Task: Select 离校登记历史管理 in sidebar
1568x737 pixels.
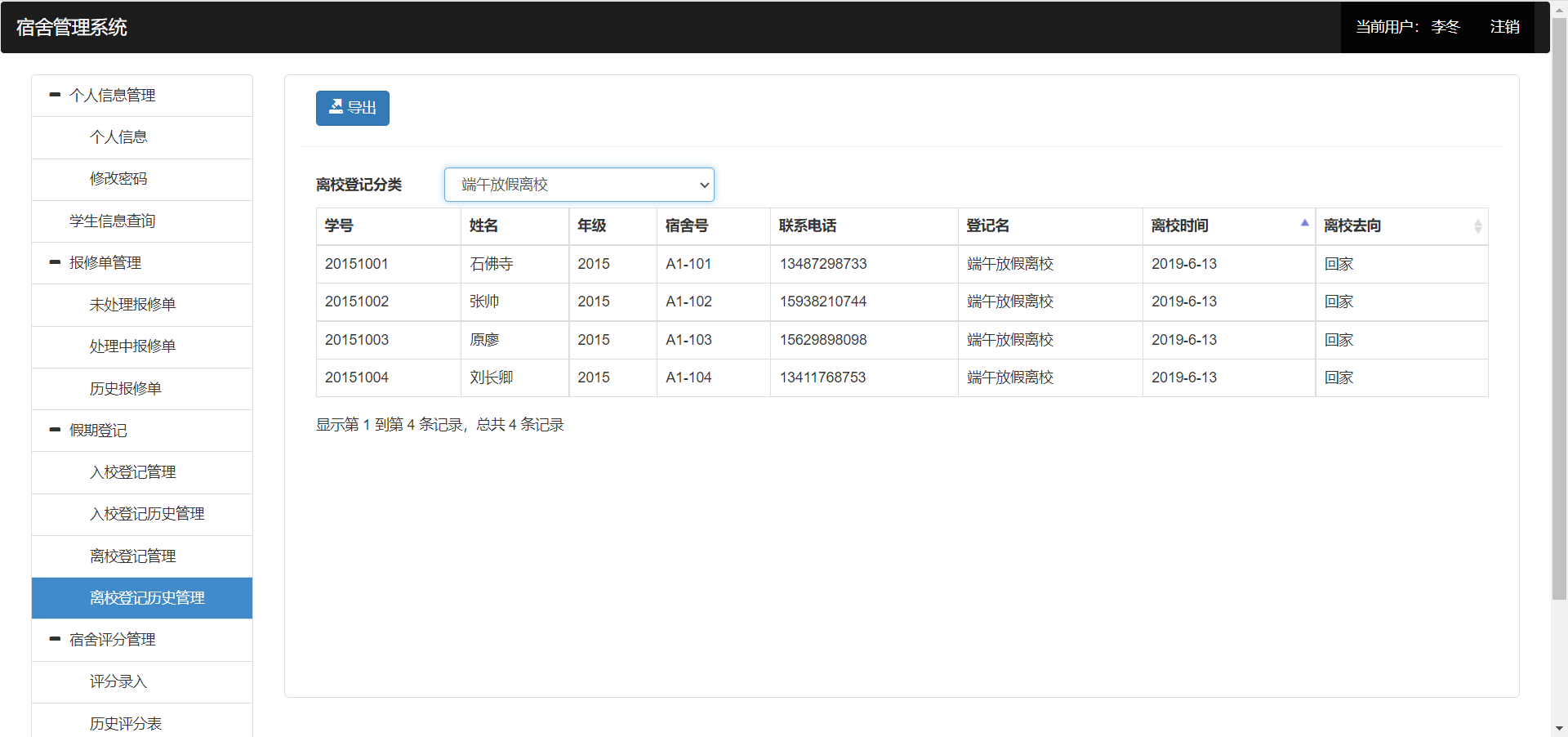Action: (142, 598)
